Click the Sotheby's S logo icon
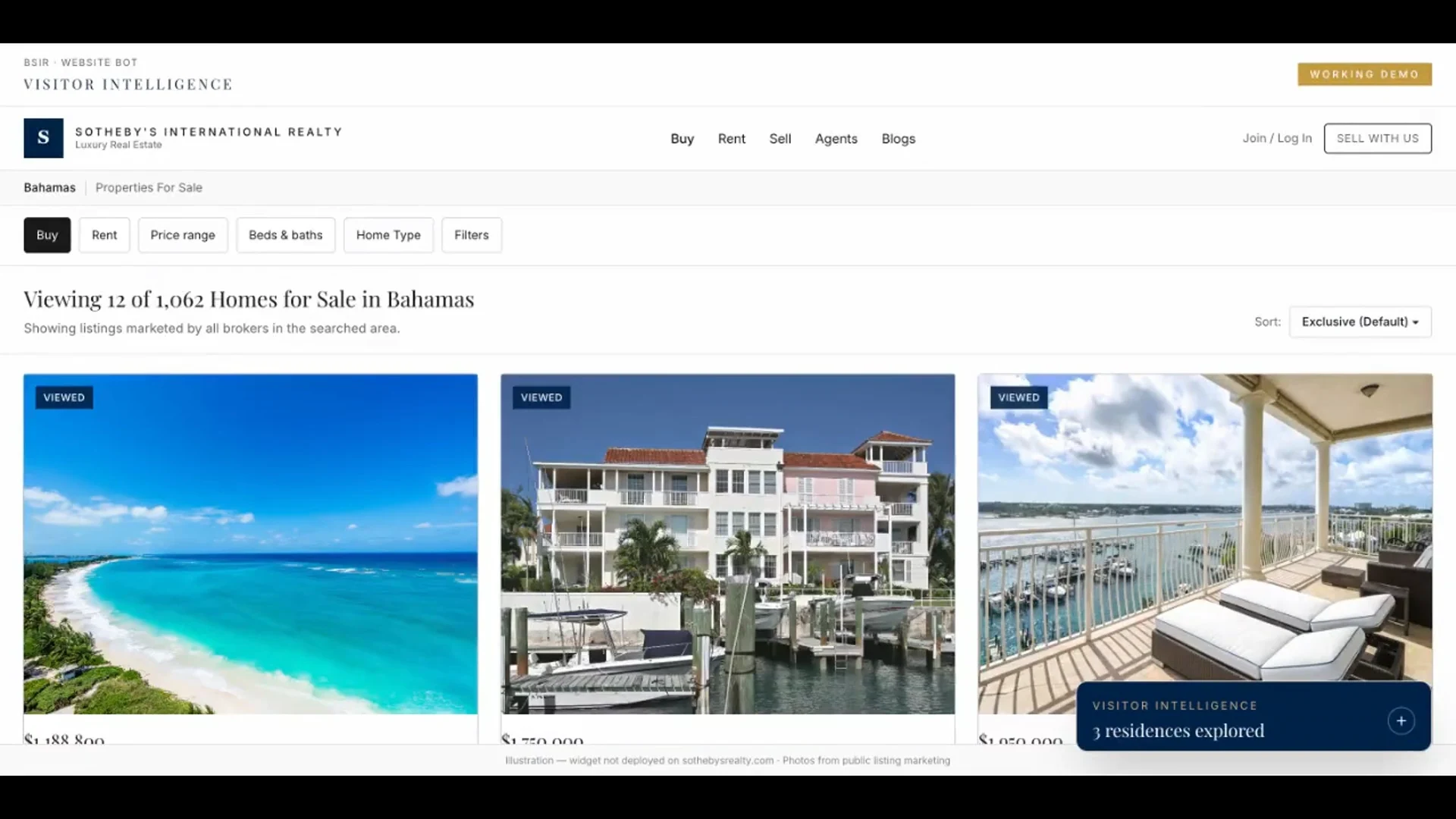This screenshot has height=819, width=1456. (x=43, y=138)
